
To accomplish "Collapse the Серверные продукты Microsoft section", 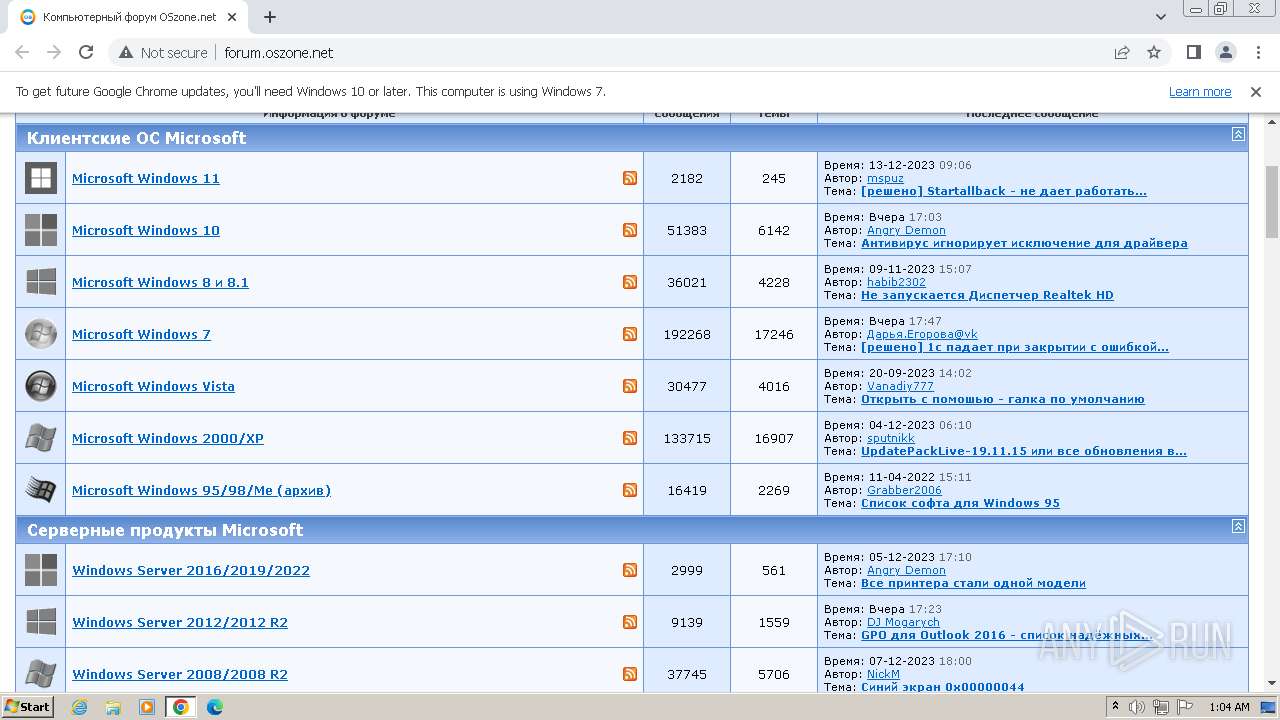I will click(x=1238, y=526).
